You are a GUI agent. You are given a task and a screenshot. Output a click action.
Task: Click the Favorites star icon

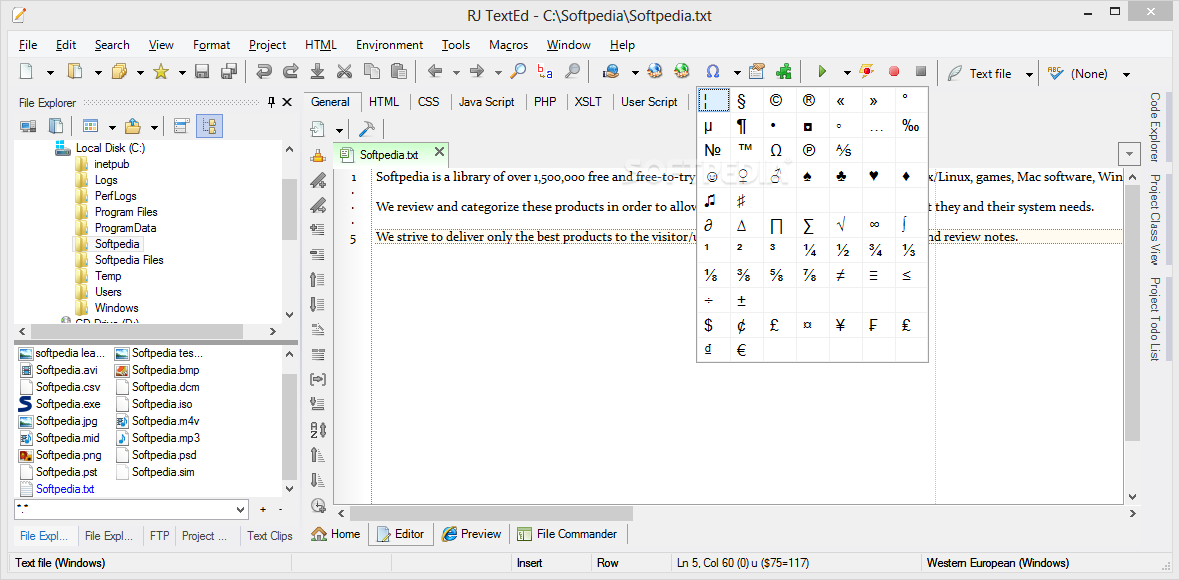[x=160, y=72]
